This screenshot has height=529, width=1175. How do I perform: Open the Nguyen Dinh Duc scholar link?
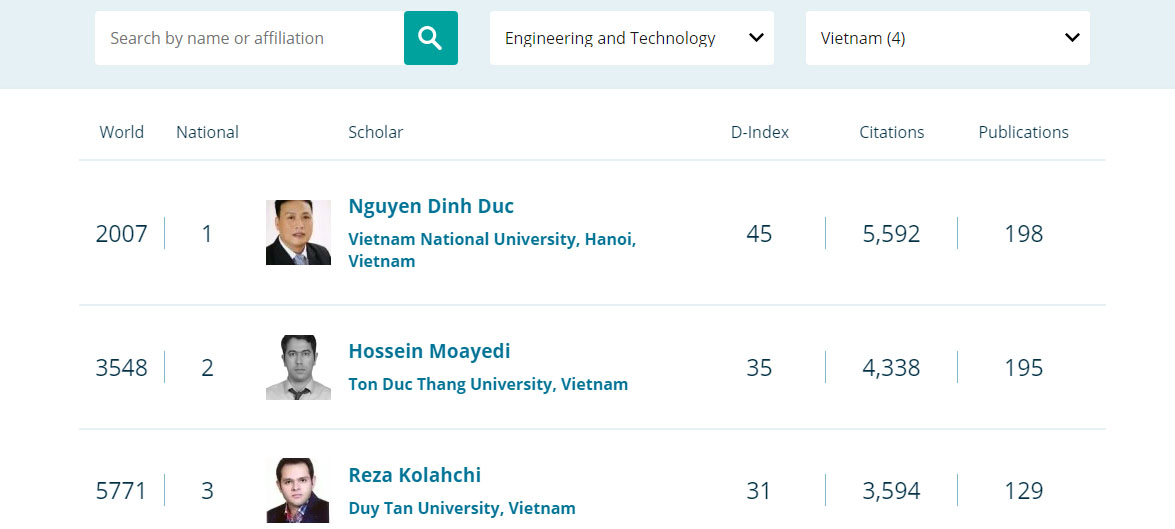tap(431, 206)
